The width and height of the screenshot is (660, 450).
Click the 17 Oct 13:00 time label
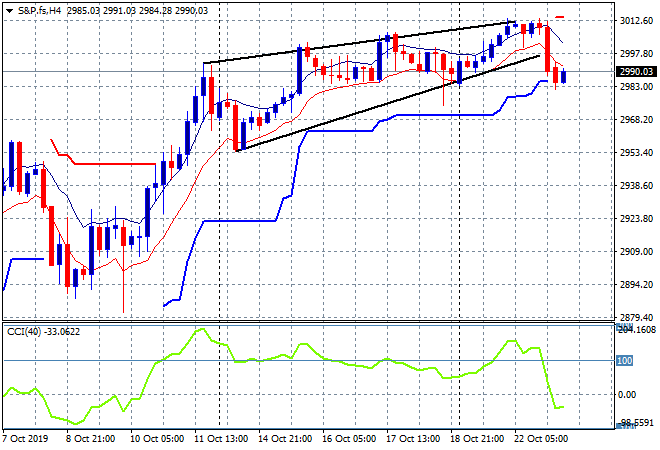click(413, 439)
